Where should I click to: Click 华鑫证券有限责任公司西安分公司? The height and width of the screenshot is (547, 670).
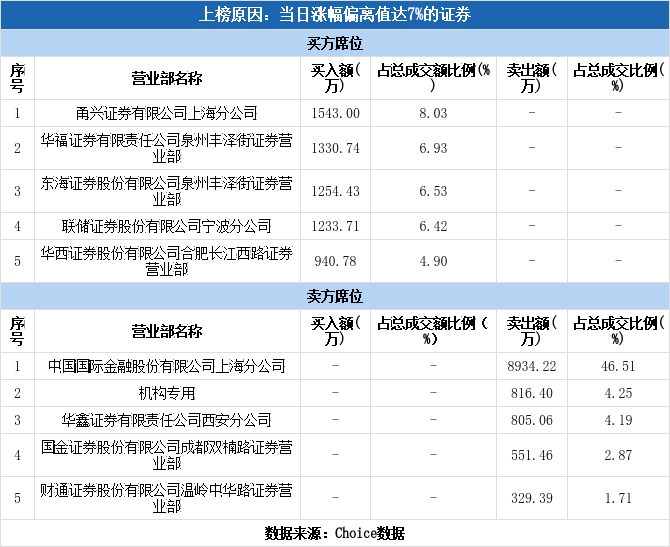pos(167,420)
